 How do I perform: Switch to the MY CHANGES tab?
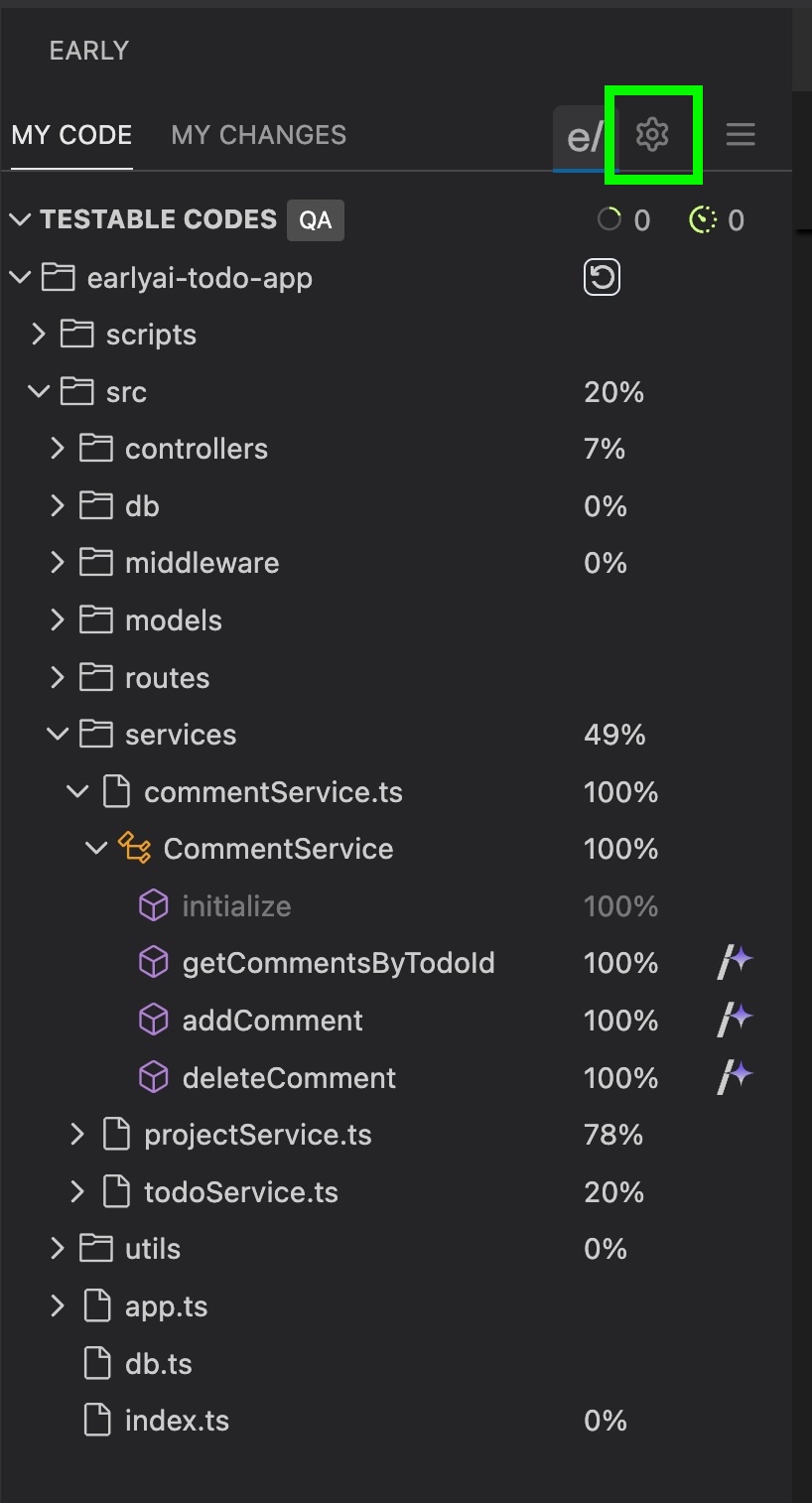tap(258, 135)
